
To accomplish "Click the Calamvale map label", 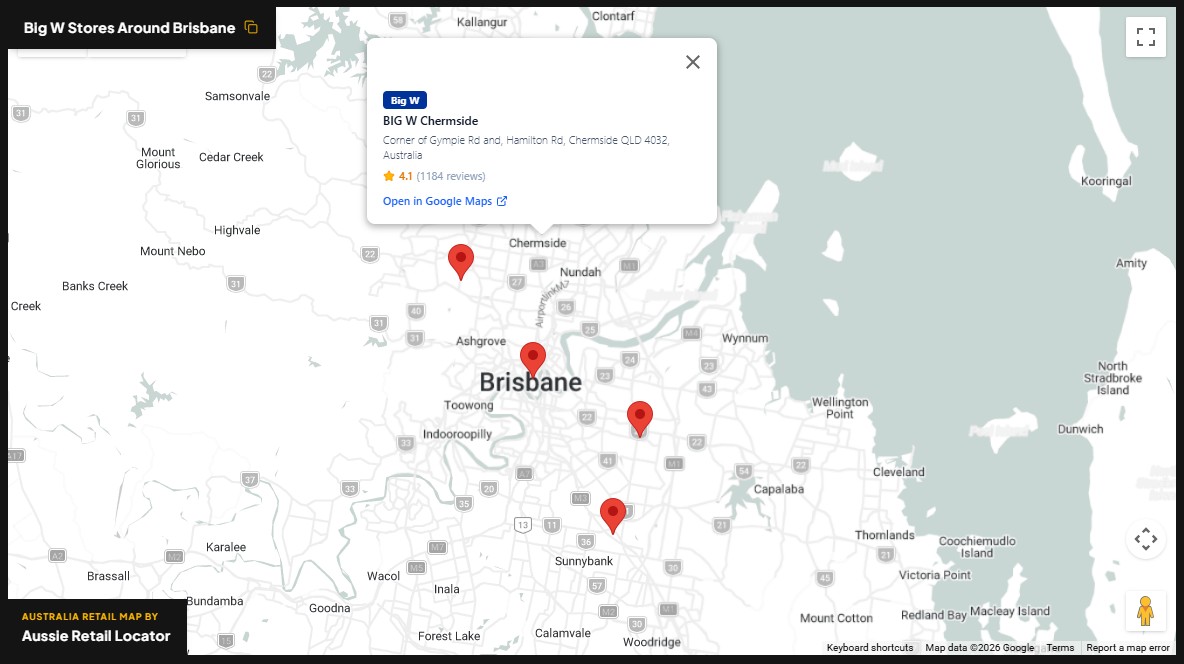I will tap(563, 633).
